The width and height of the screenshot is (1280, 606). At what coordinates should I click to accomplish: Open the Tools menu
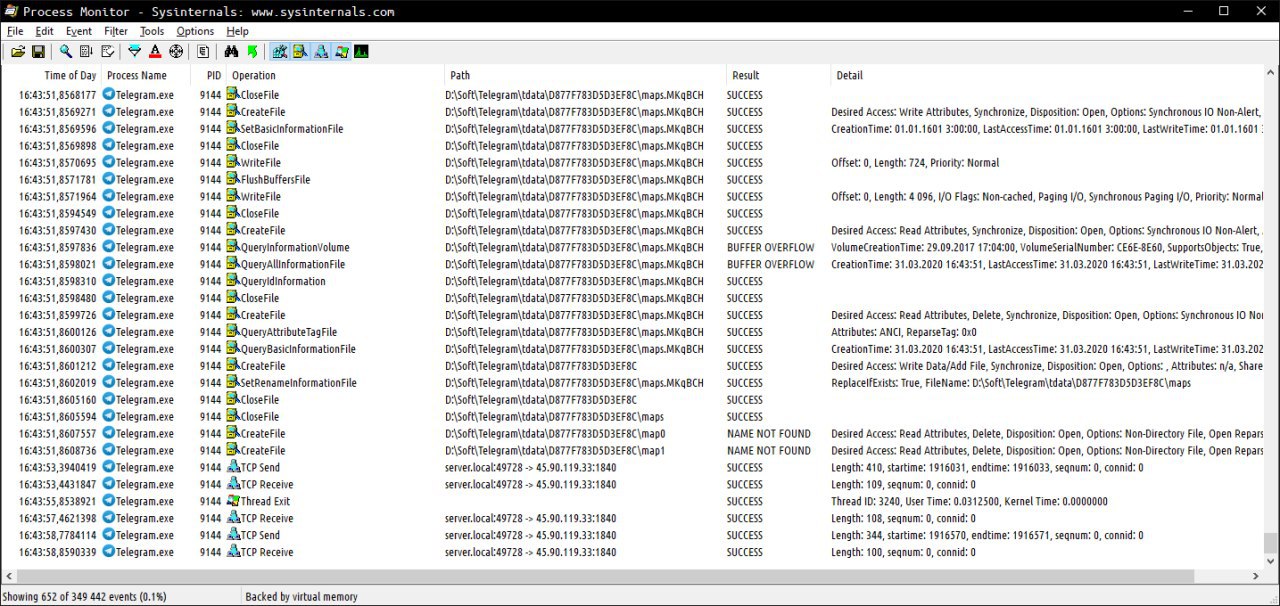[152, 31]
